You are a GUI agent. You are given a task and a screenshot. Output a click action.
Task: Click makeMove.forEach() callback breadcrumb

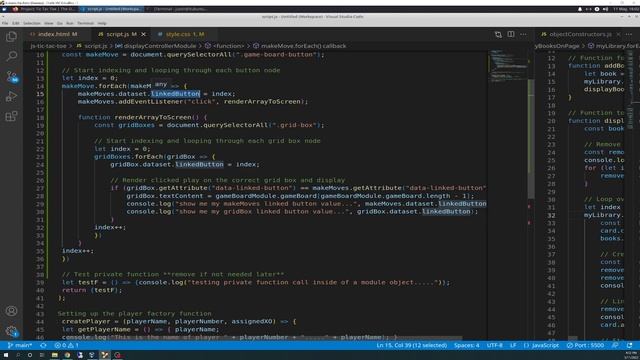300,46
